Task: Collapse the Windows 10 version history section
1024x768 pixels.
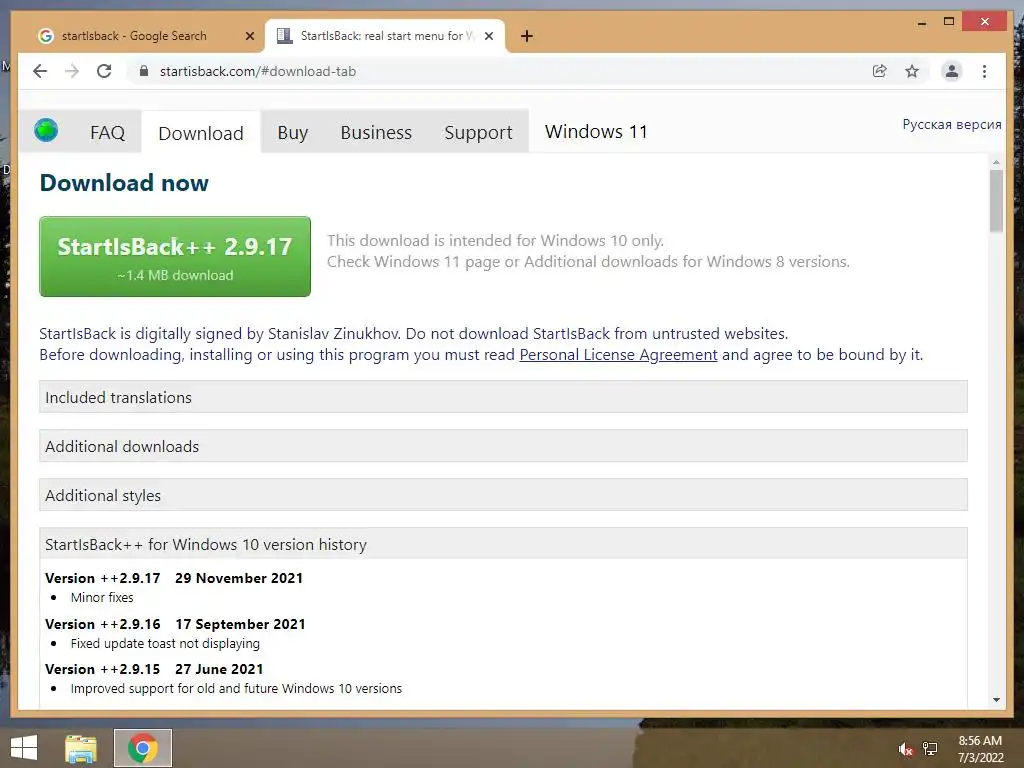Action: click(x=504, y=544)
